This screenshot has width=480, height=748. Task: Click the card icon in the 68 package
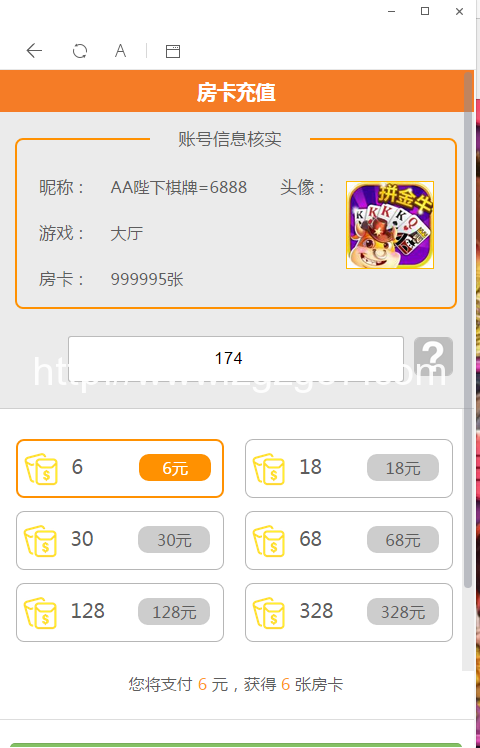pyautogui.click(x=269, y=540)
